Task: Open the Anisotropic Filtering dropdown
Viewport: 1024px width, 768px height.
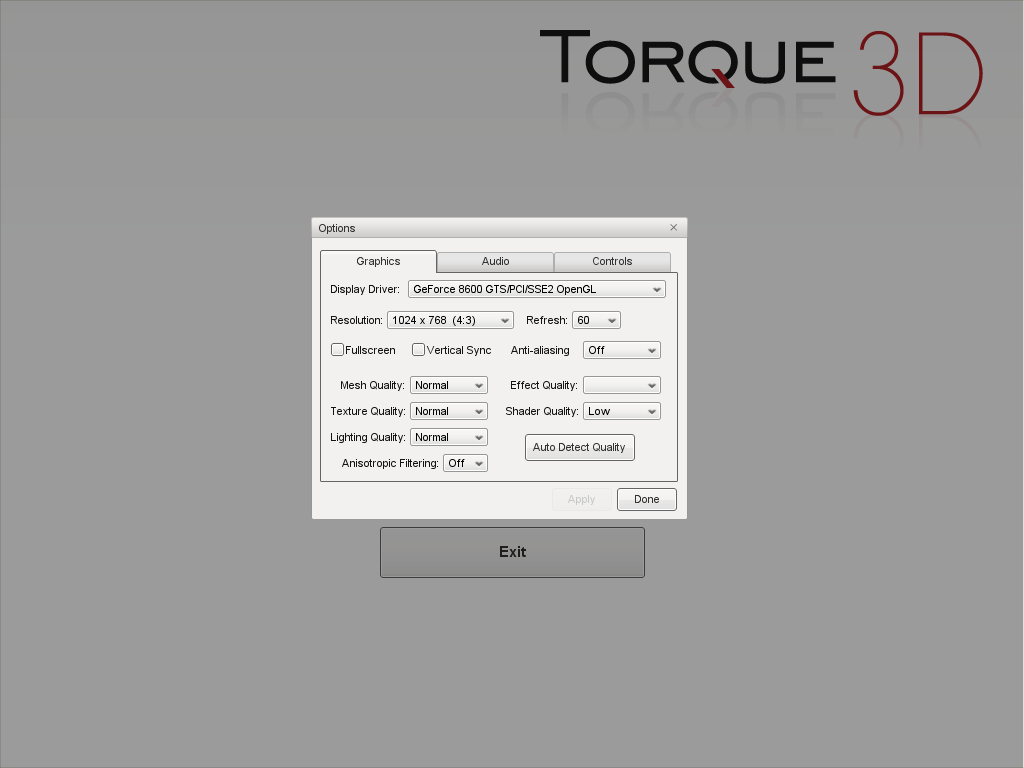Action: point(465,464)
